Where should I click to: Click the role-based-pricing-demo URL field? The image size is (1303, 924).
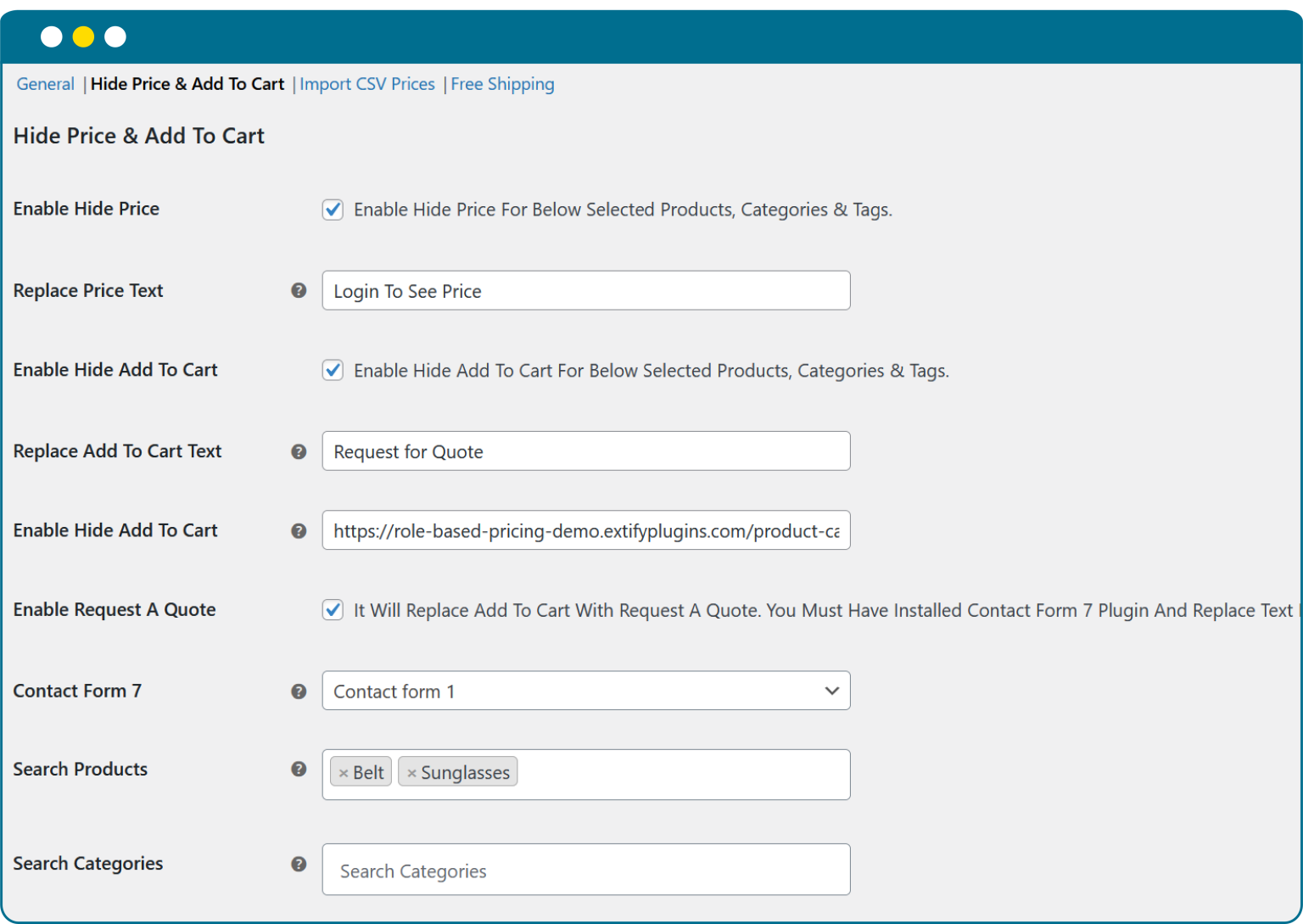point(585,530)
